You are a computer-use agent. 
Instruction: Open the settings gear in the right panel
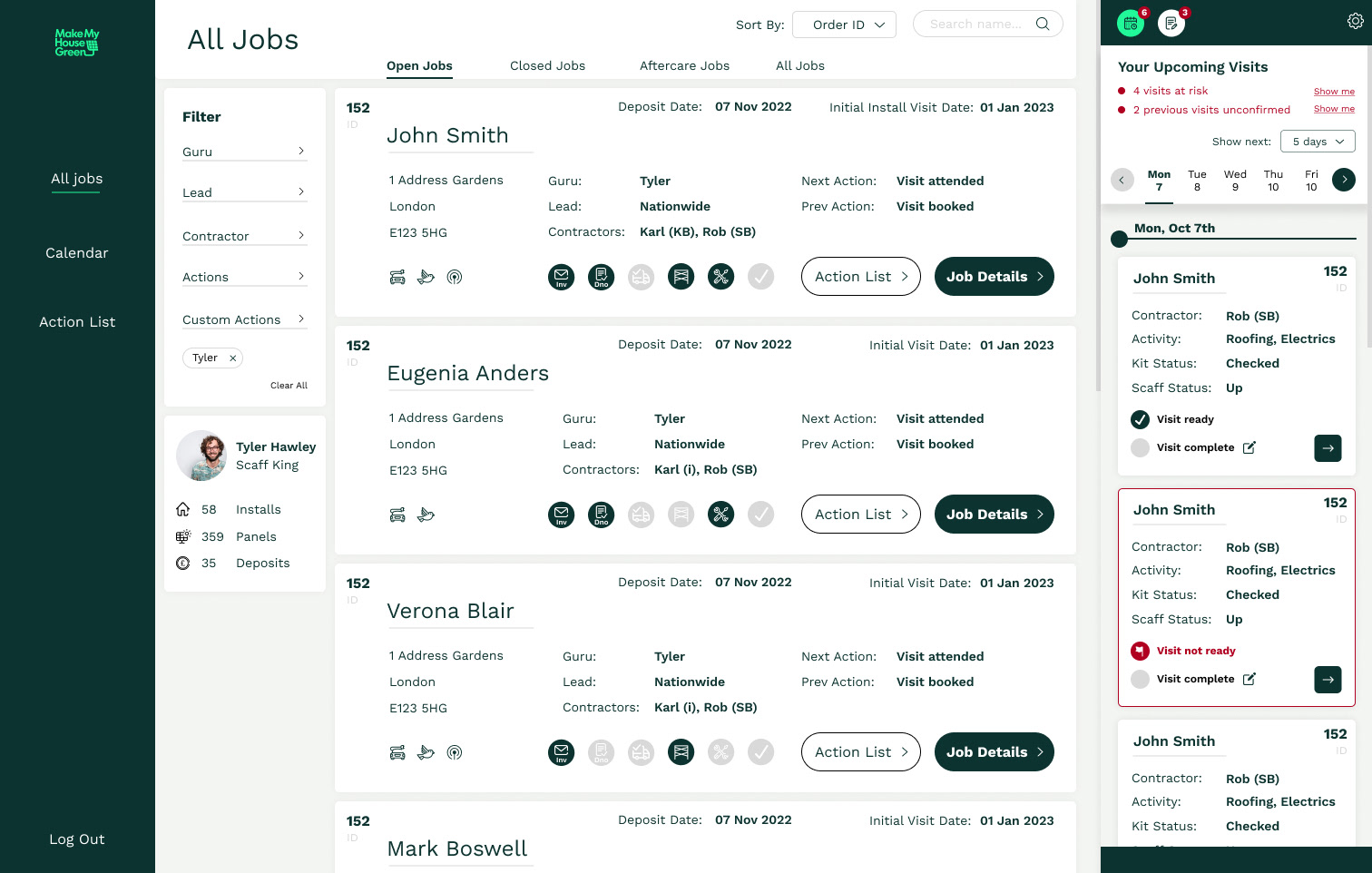point(1355,22)
